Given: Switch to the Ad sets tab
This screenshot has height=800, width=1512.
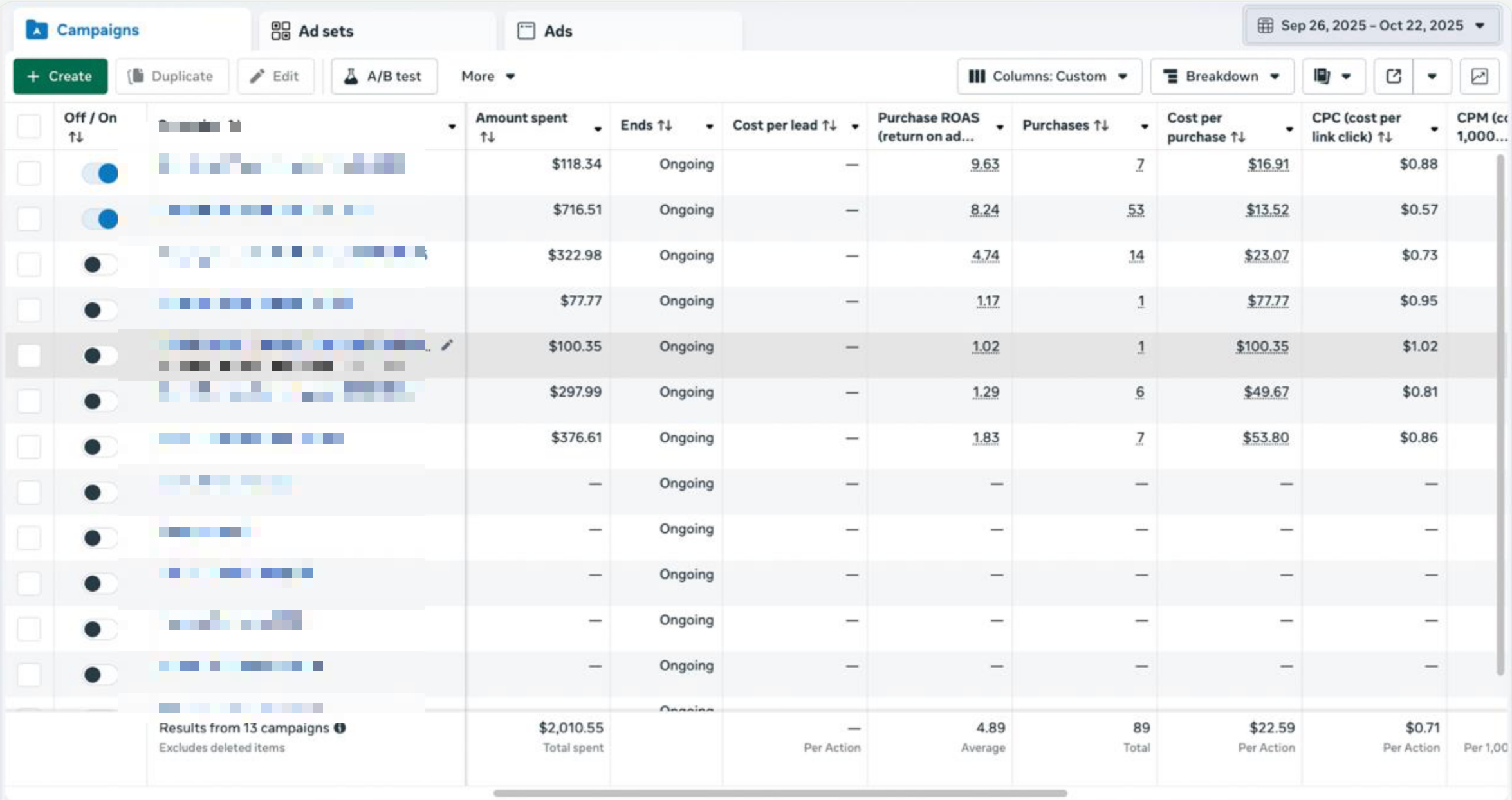Looking at the screenshot, I should 377,31.
